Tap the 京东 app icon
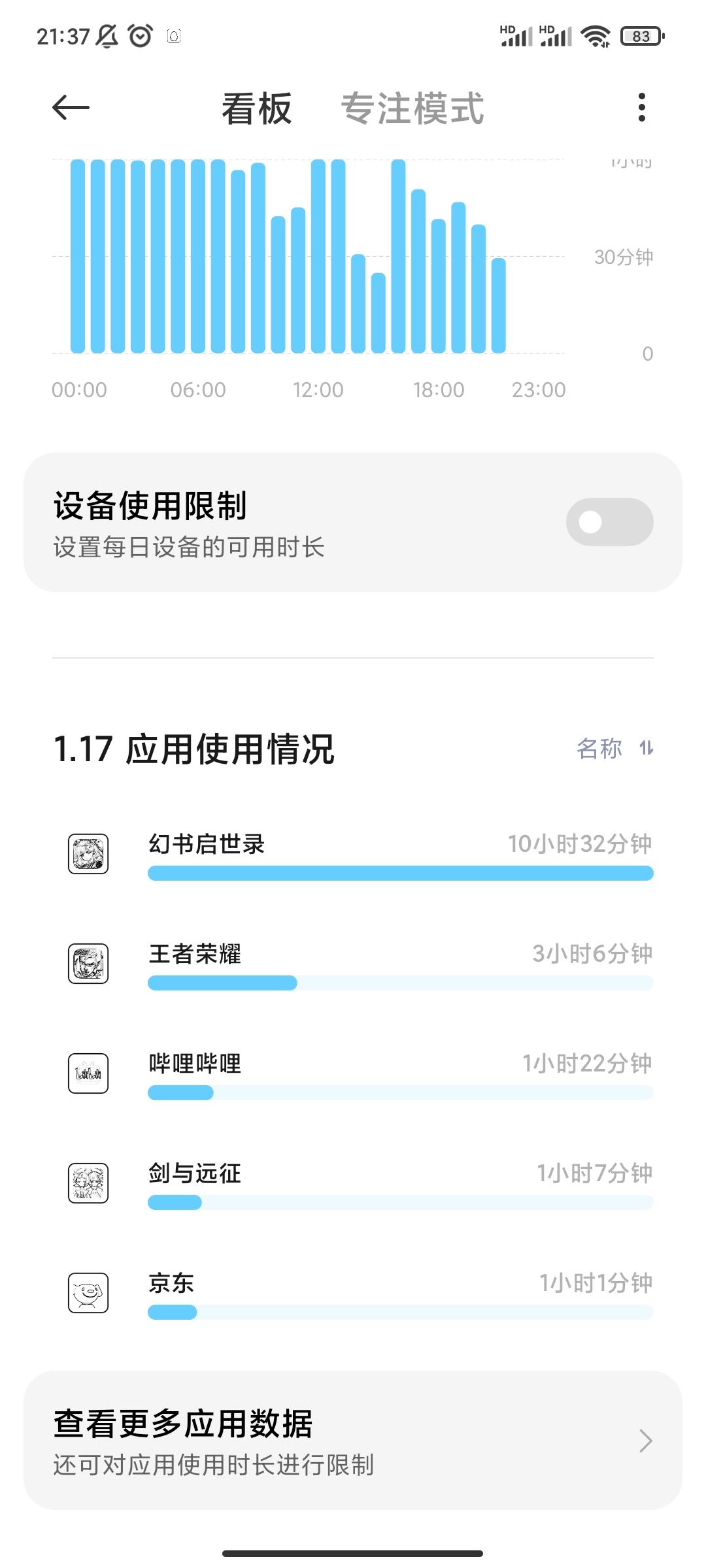 pos(88,1293)
